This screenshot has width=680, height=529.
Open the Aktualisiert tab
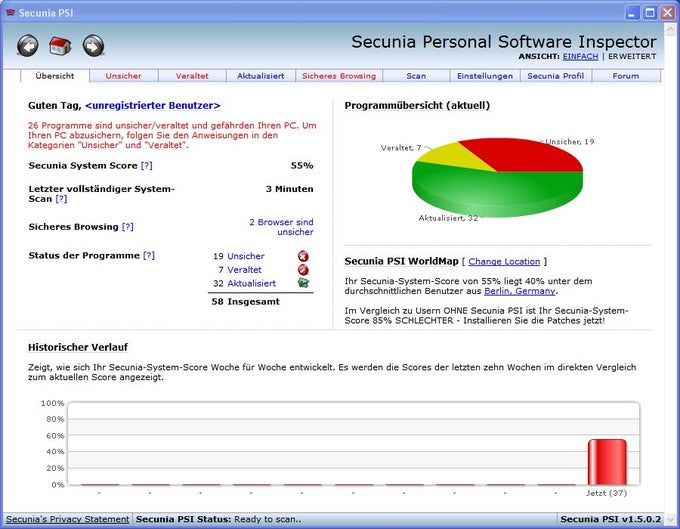(261, 76)
